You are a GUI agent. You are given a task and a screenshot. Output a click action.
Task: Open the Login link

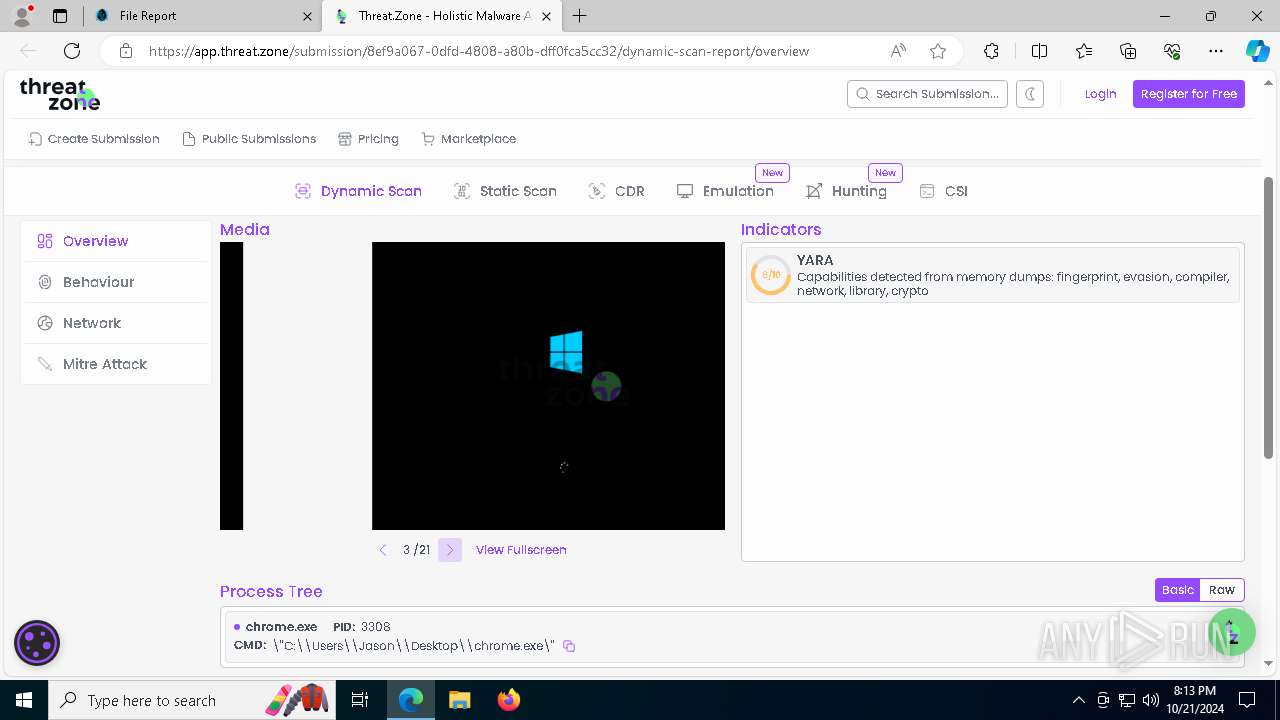1100,94
